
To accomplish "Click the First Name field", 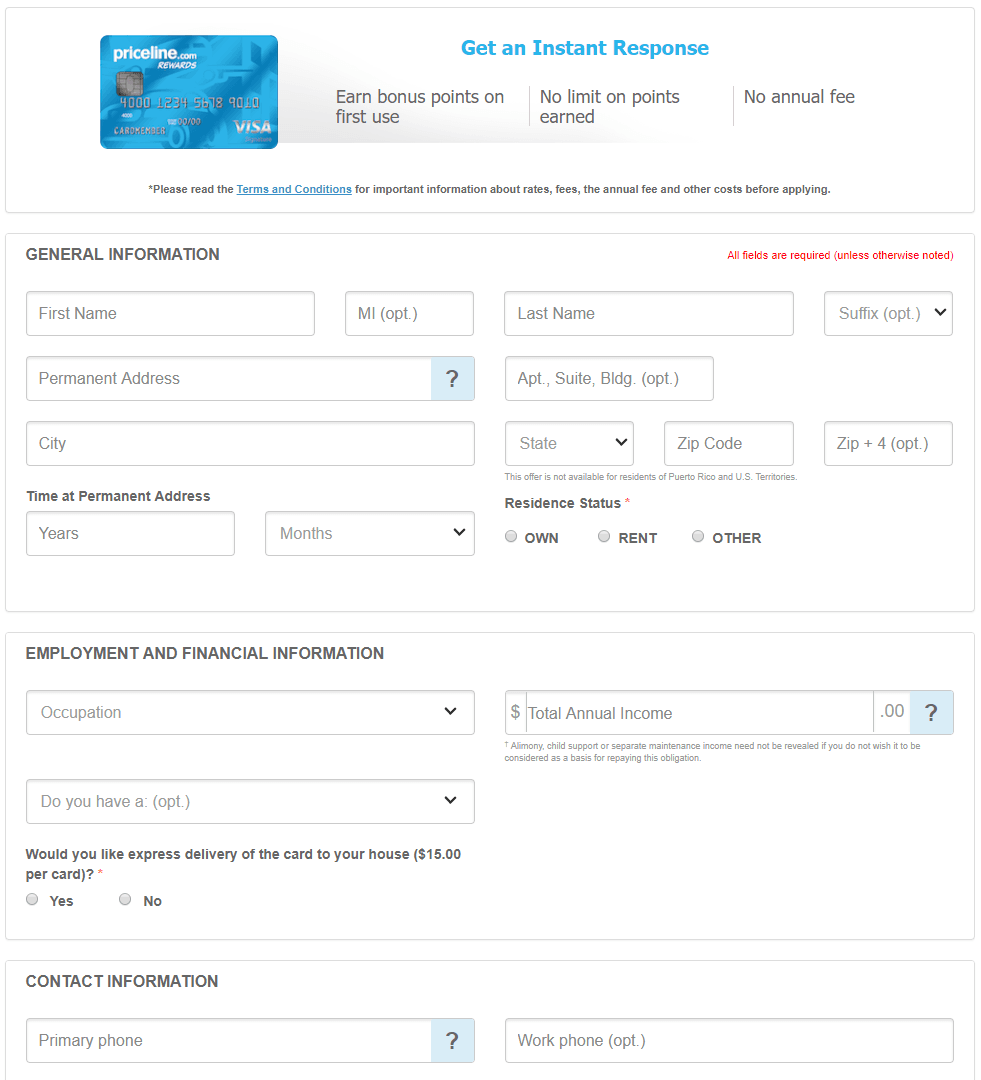I will point(170,313).
